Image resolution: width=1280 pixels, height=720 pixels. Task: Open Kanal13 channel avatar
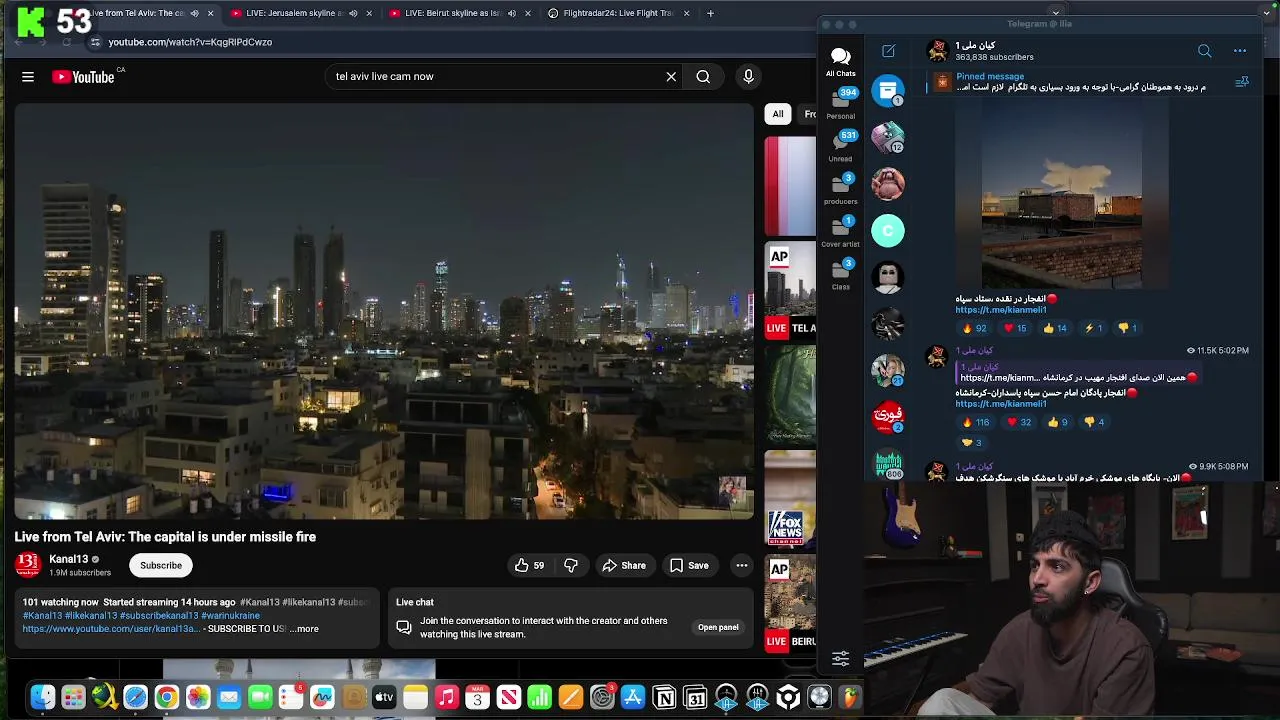tap(28, 565)
